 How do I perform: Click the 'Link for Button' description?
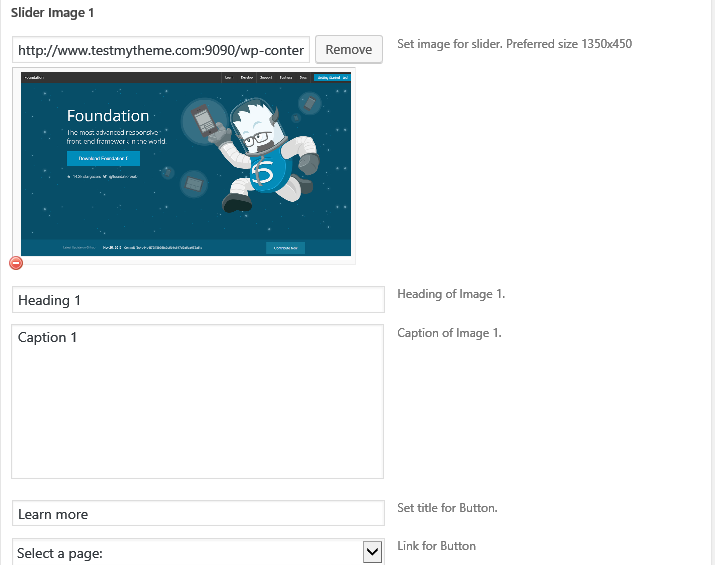point(436,546)
